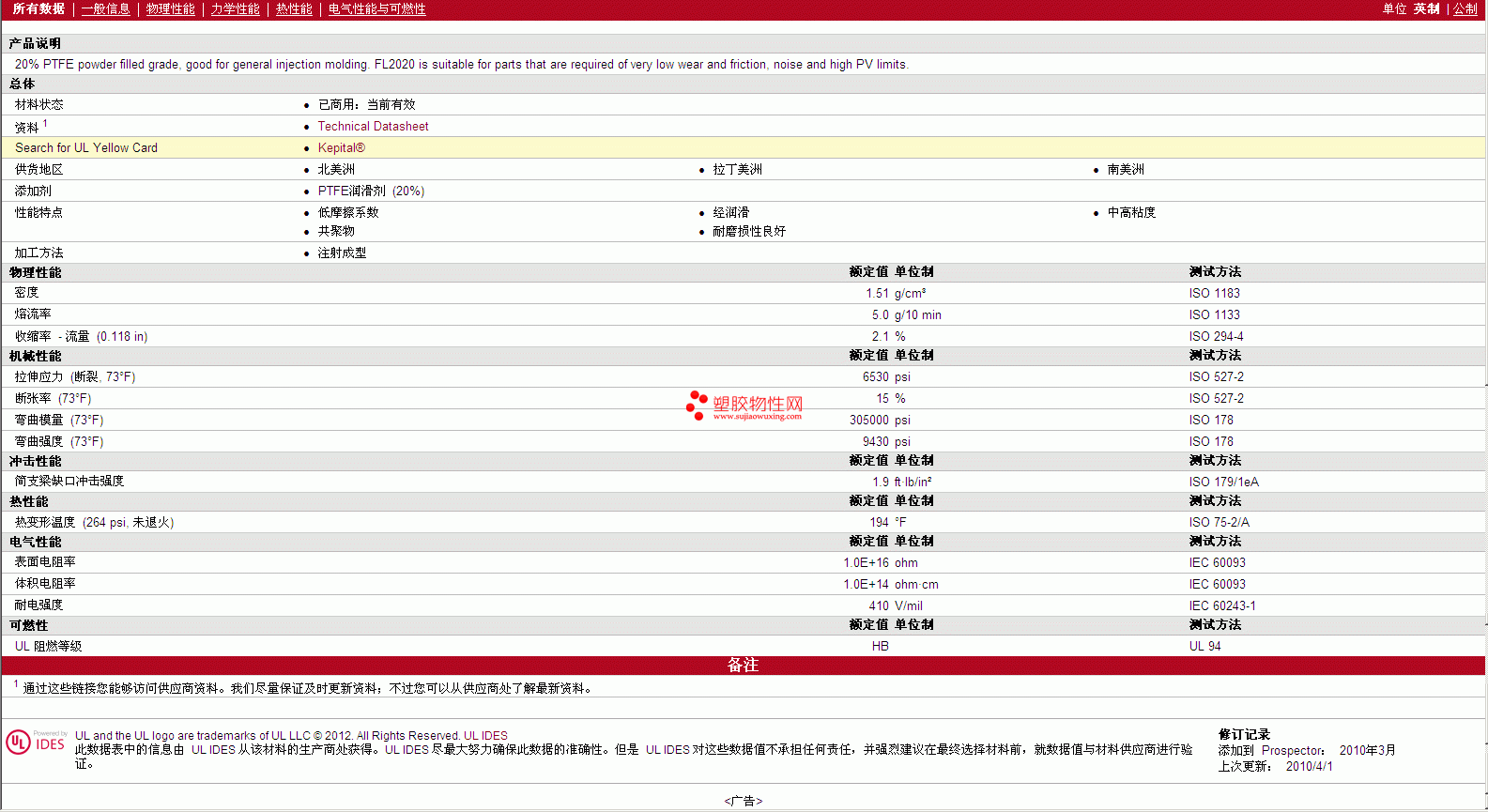Screen dimensions: 1488x812
Task: Click the 耐电强度 row label
Action: tap(38, 605)
